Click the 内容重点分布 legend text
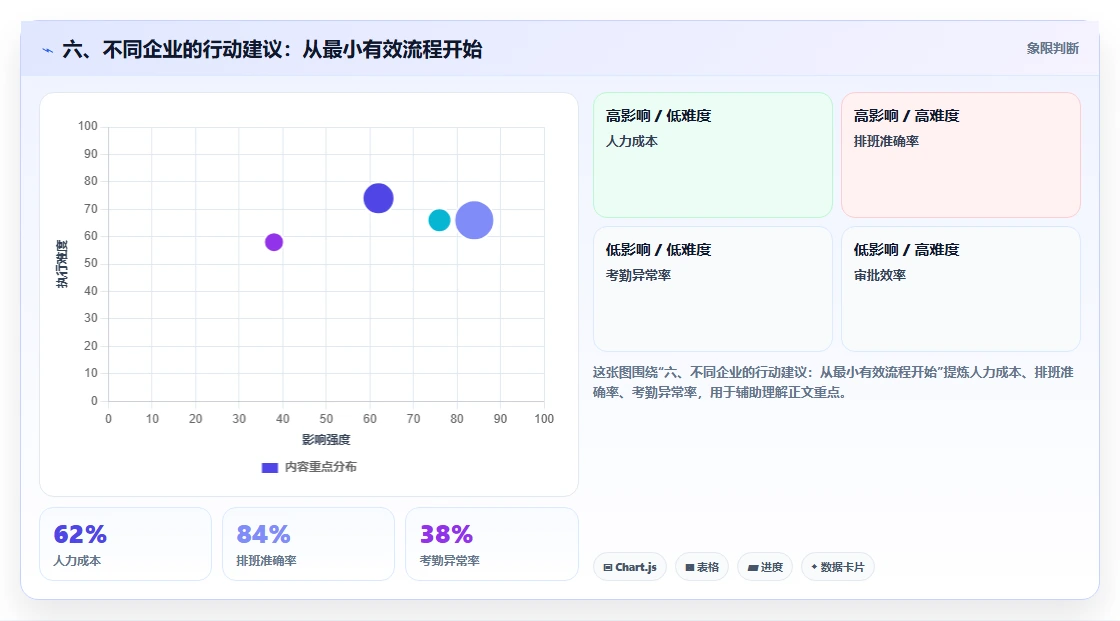 click(321, 467)
